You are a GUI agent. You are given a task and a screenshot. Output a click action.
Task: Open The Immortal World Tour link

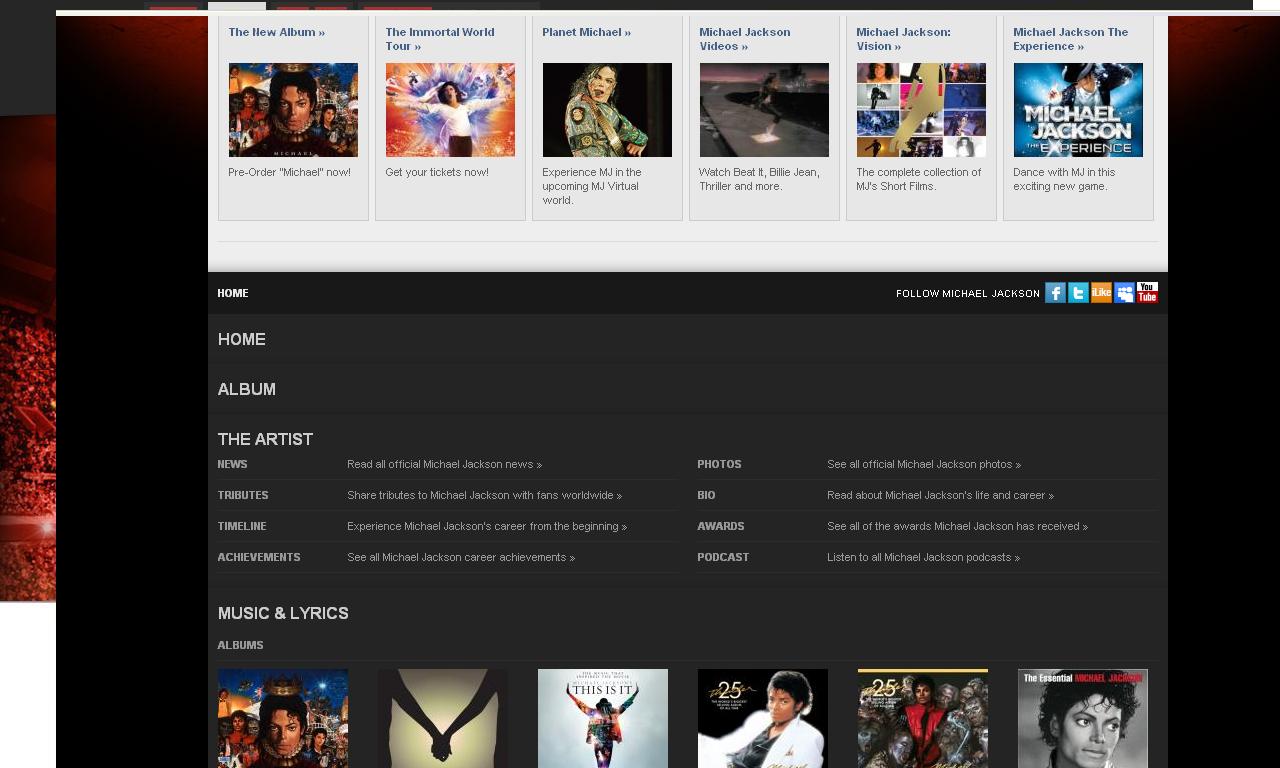coord(439,39)
